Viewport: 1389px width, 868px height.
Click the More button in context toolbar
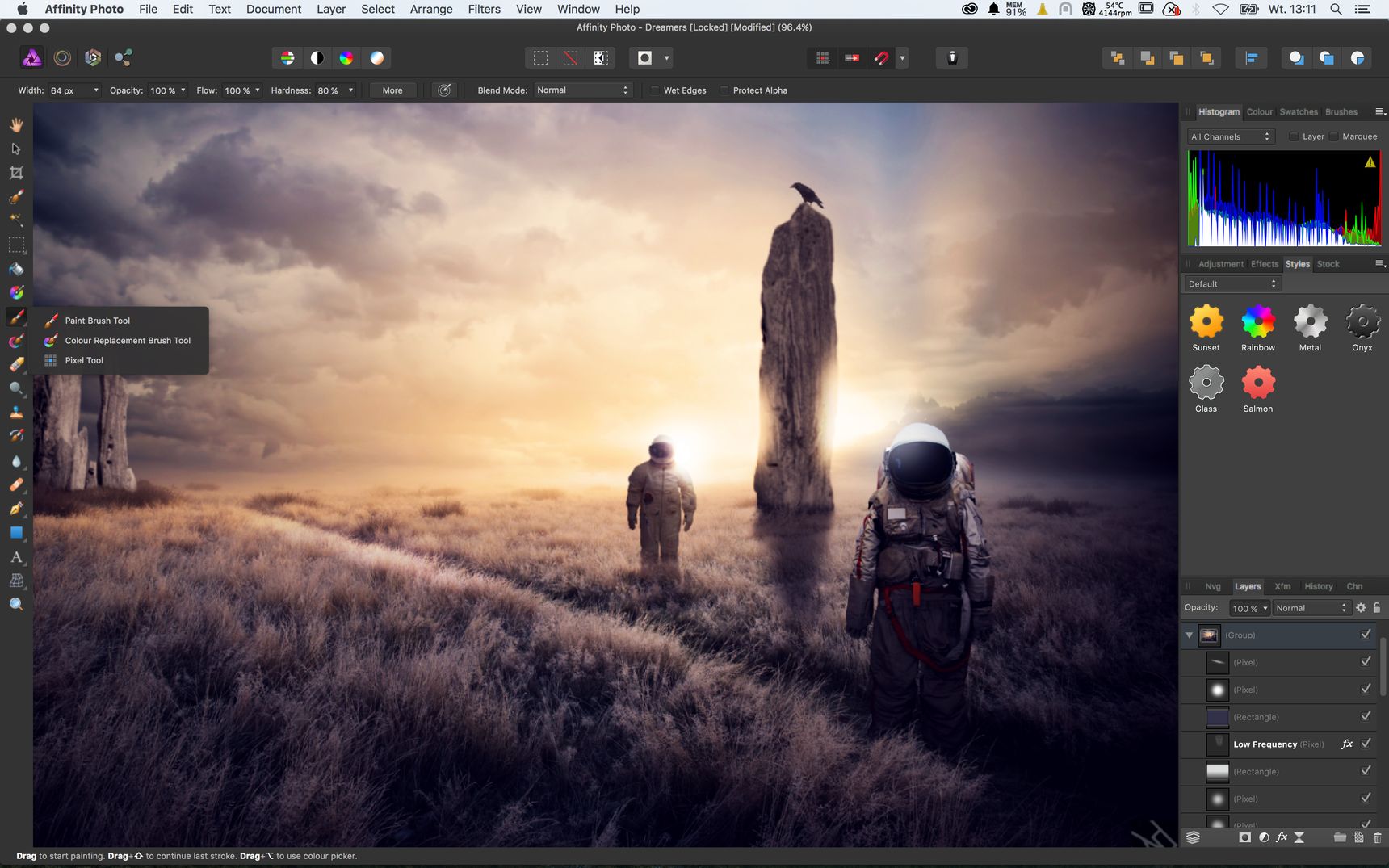coord(392,90)
